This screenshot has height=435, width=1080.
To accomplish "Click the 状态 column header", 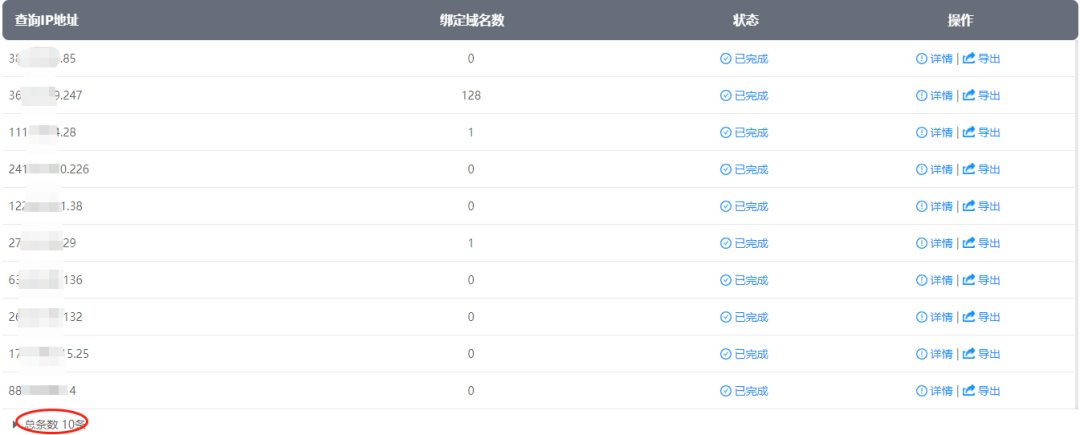I will (x=745, y=20).
